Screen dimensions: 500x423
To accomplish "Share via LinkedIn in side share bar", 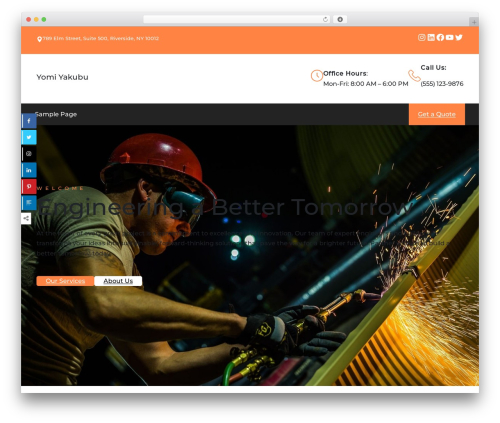I will 29,170.
